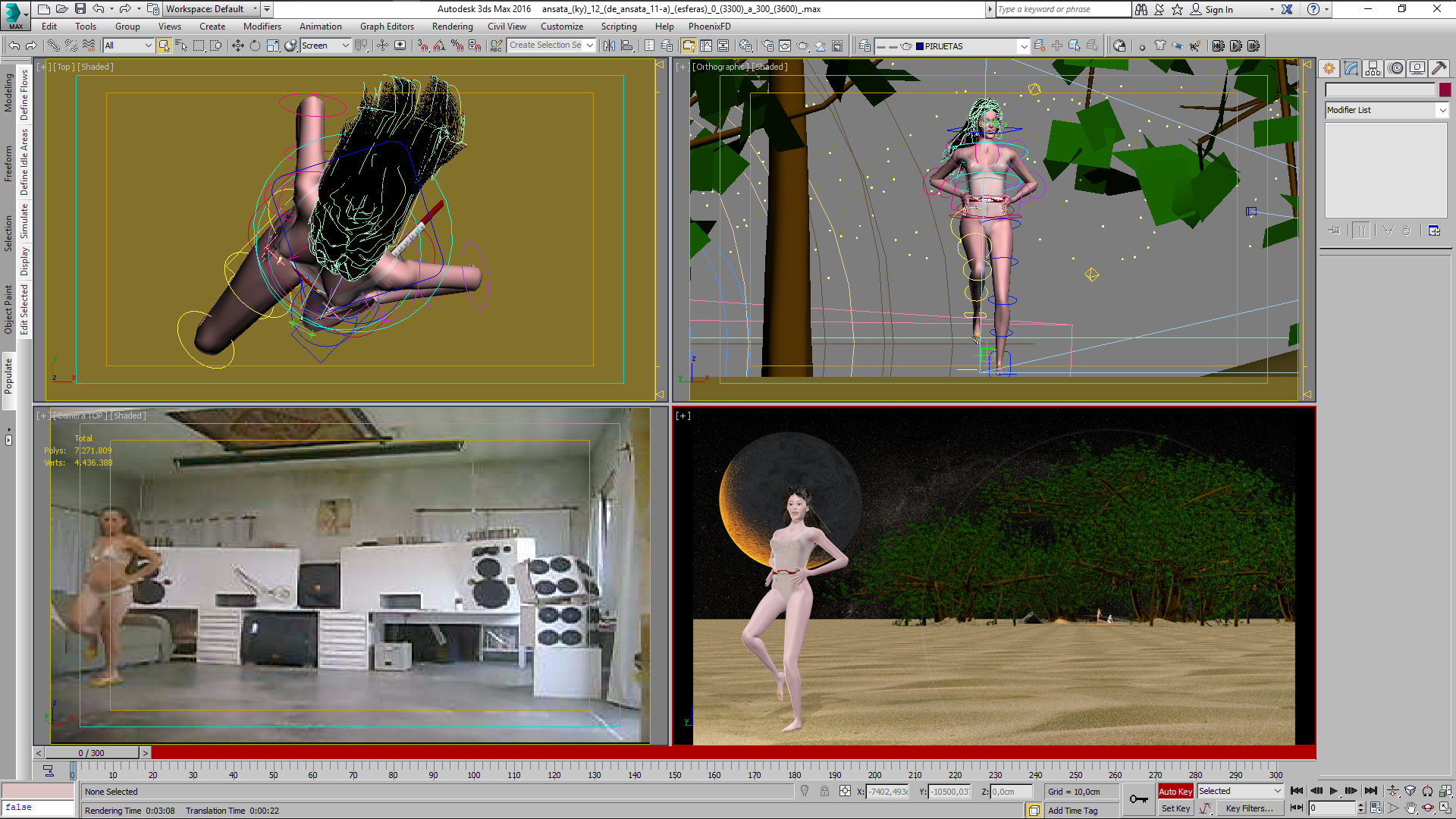Viewport: 1456px width, 819px height.
Task: Open the Screen reference coordinate dropdown
Action: coord(345,45)
